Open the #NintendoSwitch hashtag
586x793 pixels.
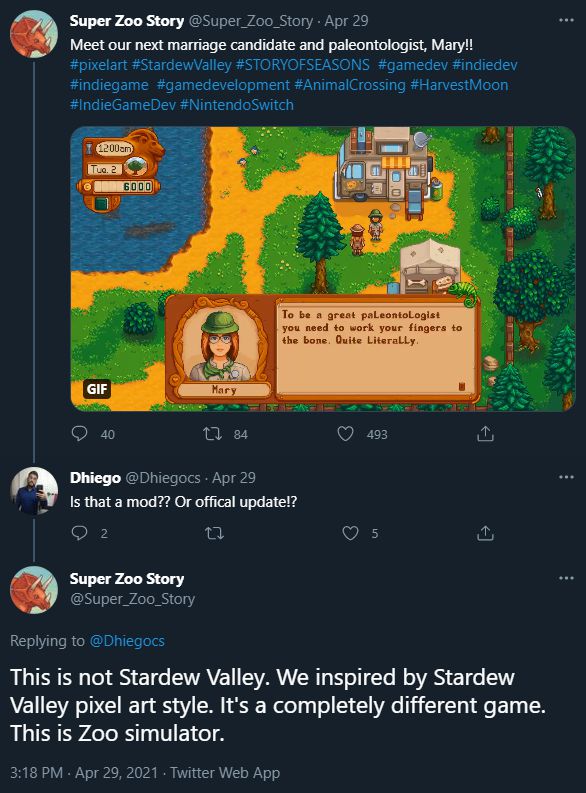pos(236,105)
